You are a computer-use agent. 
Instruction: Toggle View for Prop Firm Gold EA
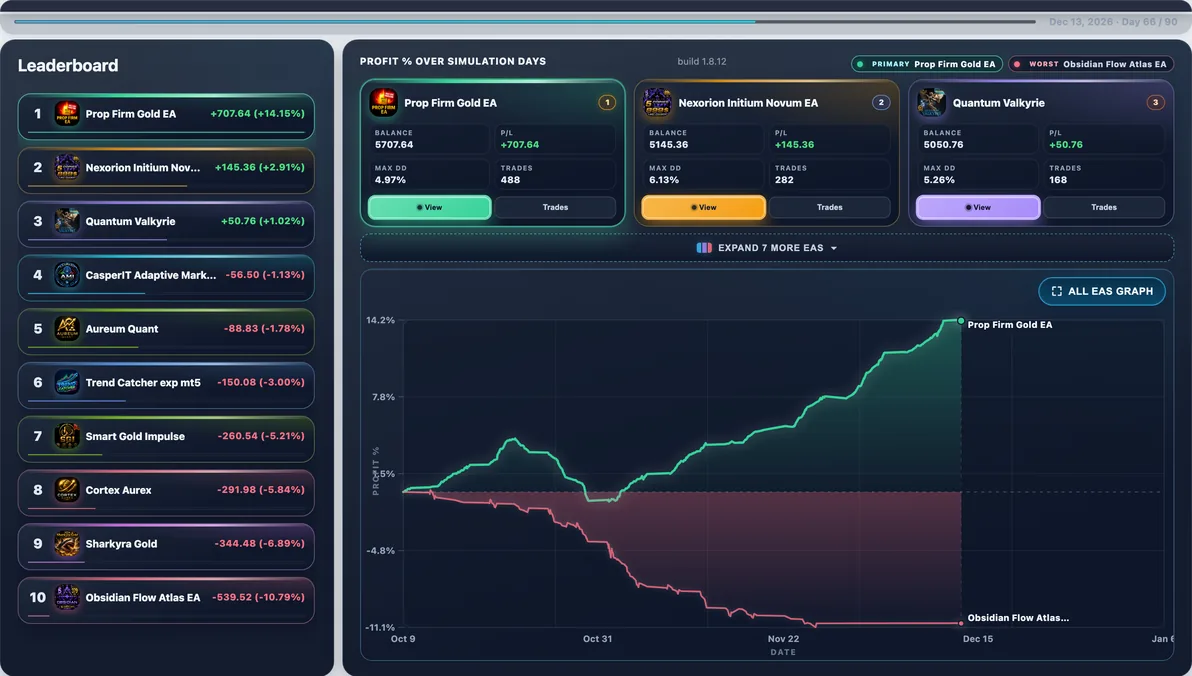click(x=430, y=207)
